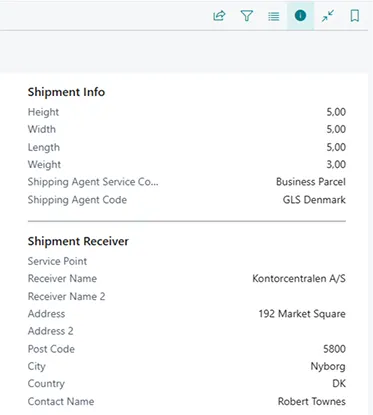Screen dimensions: 373x415
Task: Click the Shipping Agent Service Co... label
Action: tap(93, 182)
